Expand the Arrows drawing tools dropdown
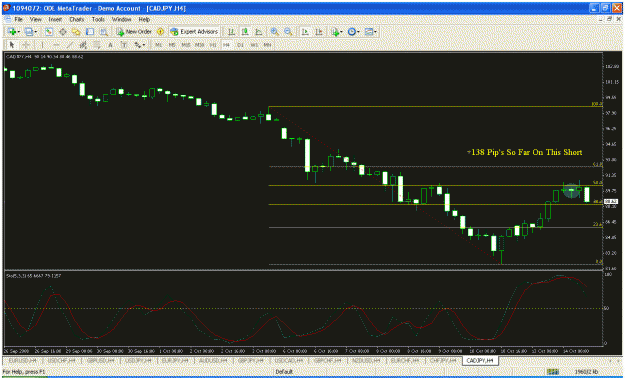Screen dimensions: 625x378 click(140, 45)
